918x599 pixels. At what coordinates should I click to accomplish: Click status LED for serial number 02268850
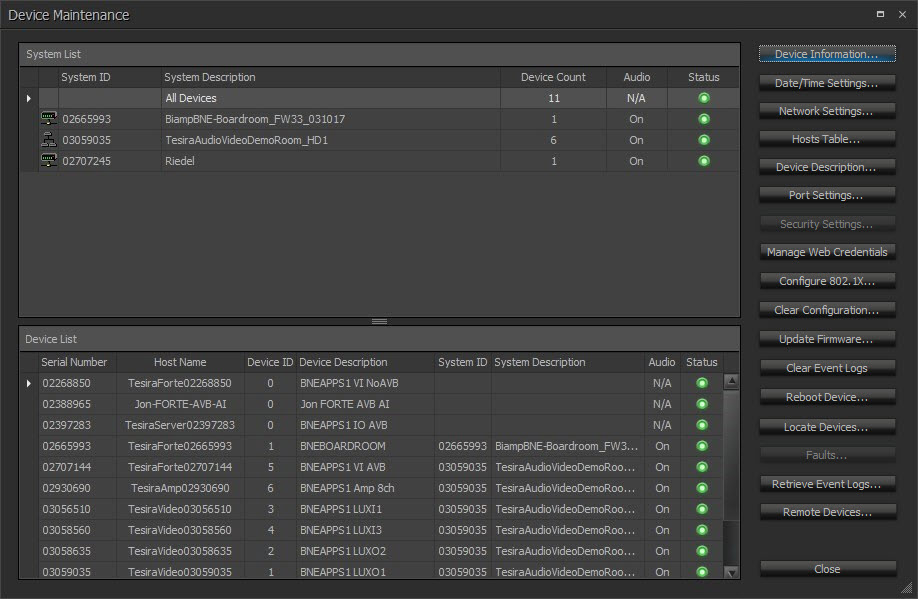[702, 383]
